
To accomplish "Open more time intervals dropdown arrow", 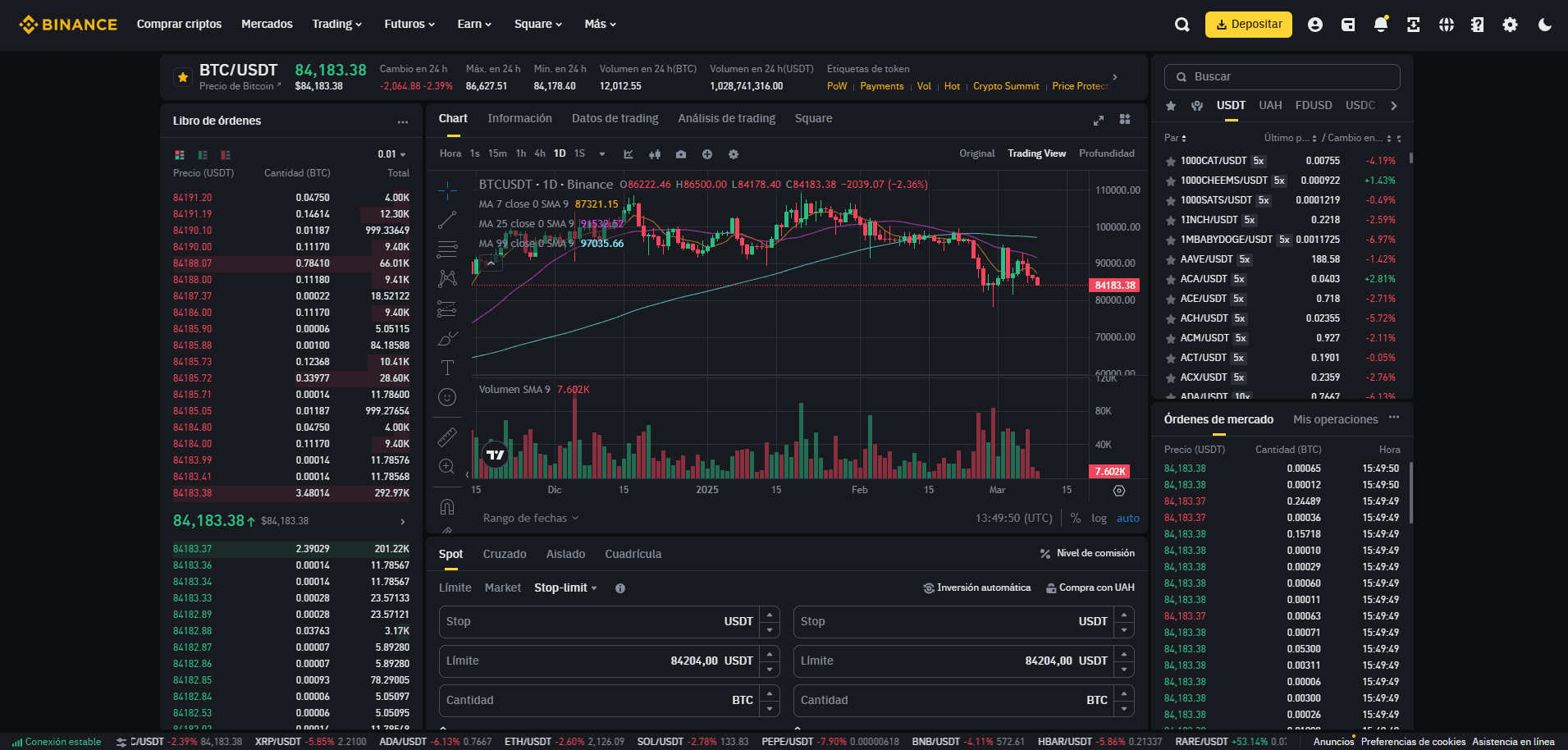I will pos(602,153).
